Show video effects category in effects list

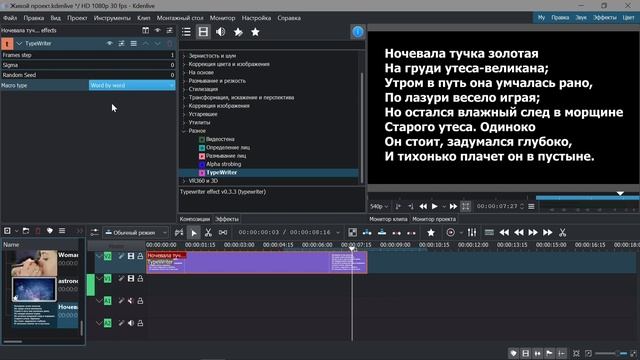203,32
